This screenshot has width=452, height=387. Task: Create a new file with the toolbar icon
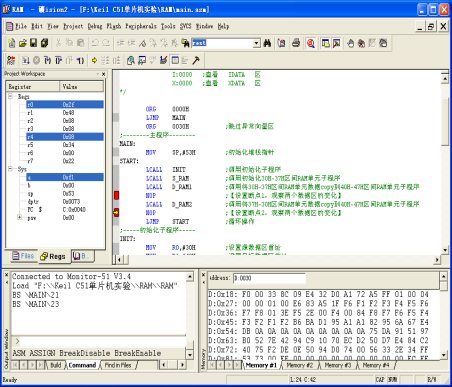coord(12,43)
